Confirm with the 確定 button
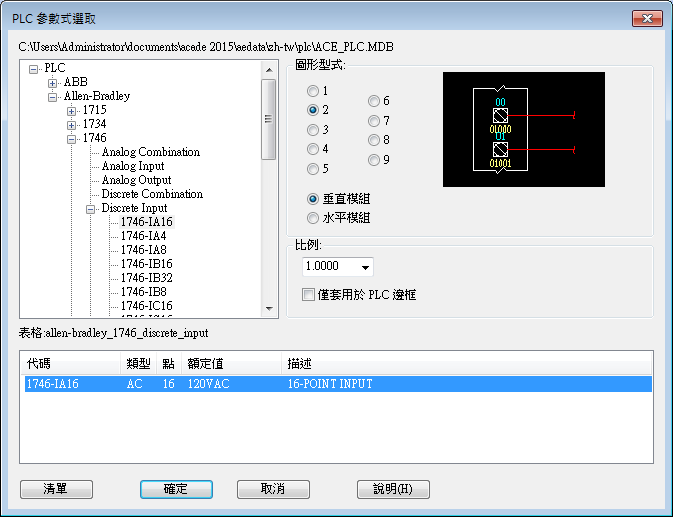Screen dimensions: 673x517 [x=176, y=489]
